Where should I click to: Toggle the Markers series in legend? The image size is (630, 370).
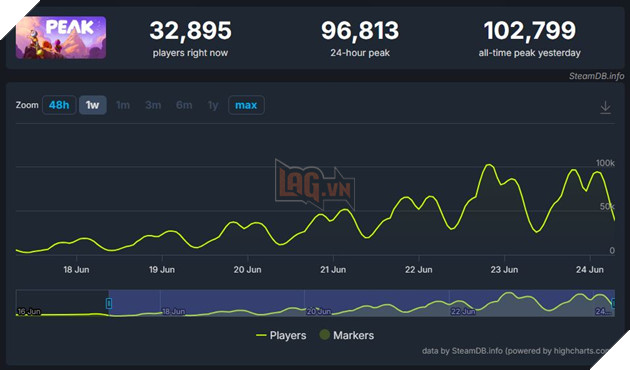point(347,335)
